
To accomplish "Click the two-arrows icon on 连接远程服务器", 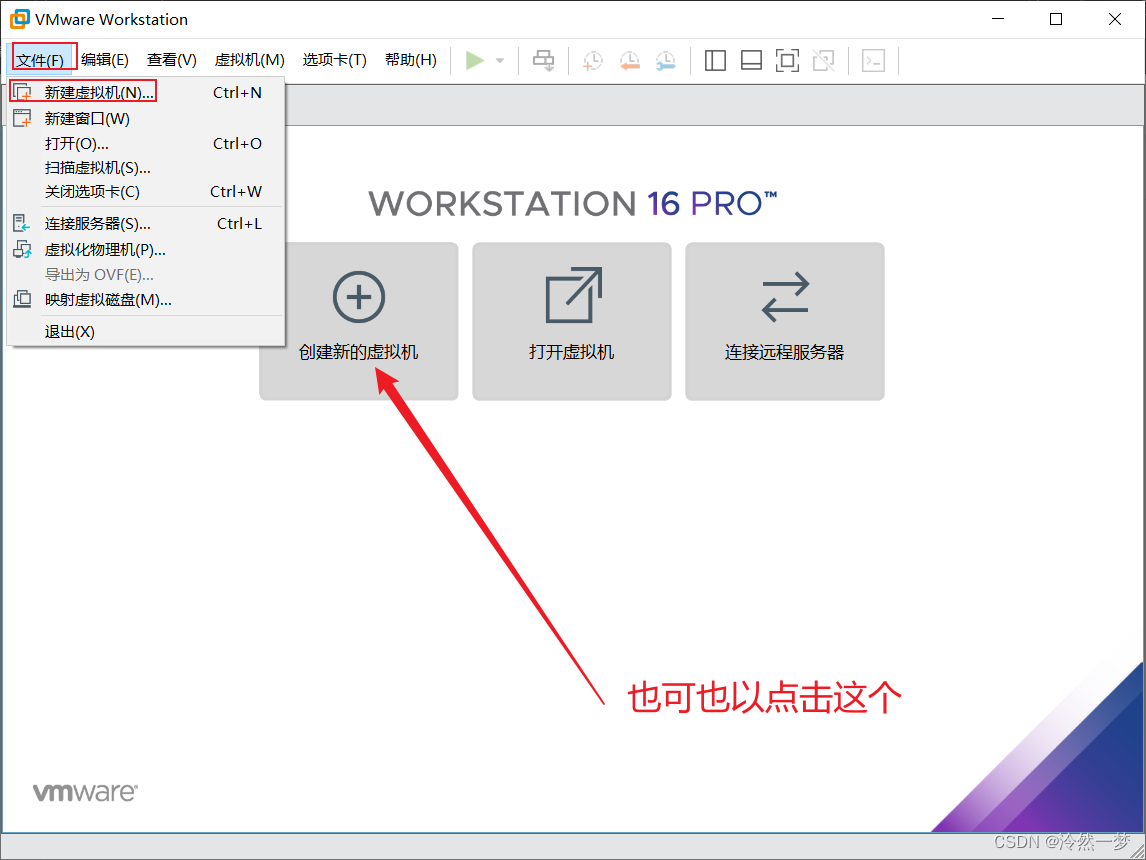I will (785, 297).
